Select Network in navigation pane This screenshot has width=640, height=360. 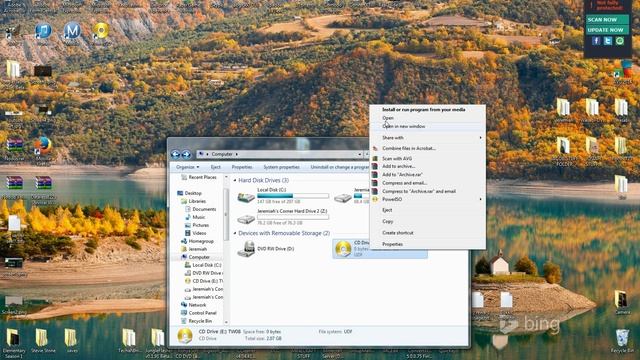coord(197,305)
